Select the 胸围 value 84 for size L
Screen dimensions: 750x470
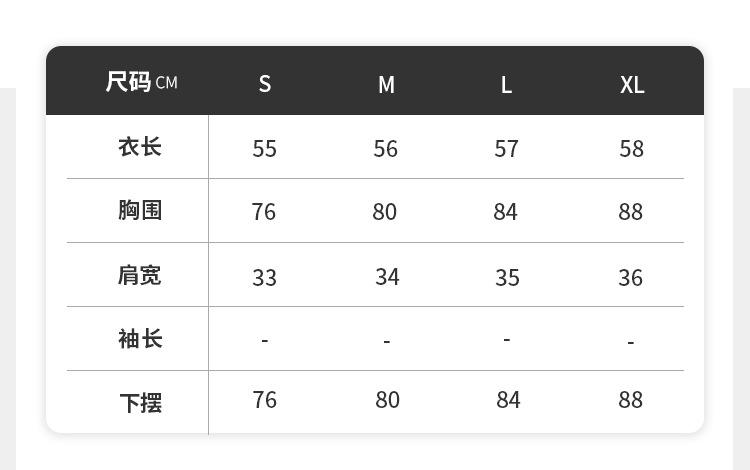click(506, 212)
